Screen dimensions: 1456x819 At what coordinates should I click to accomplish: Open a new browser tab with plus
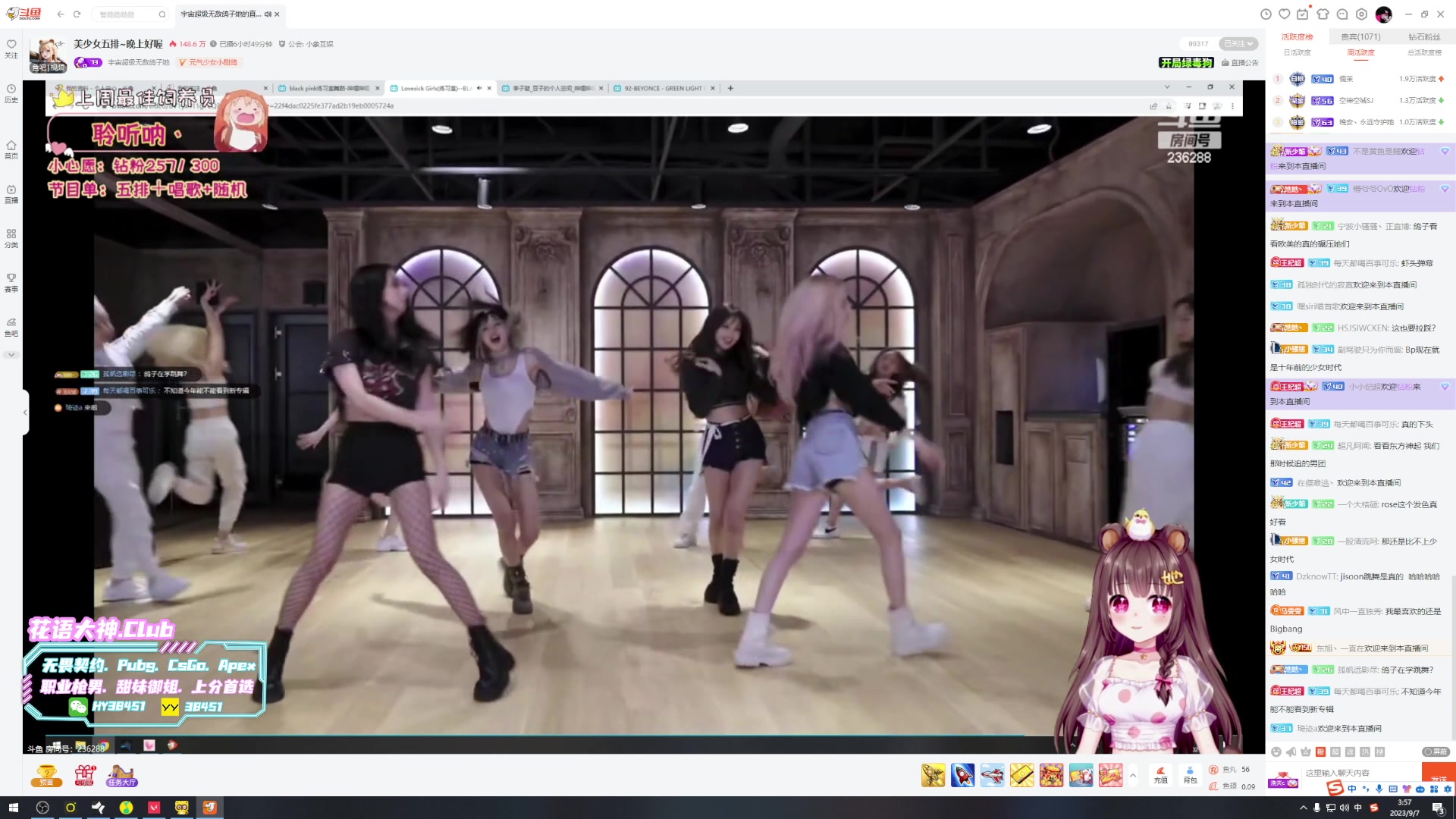tap(730, 88)
